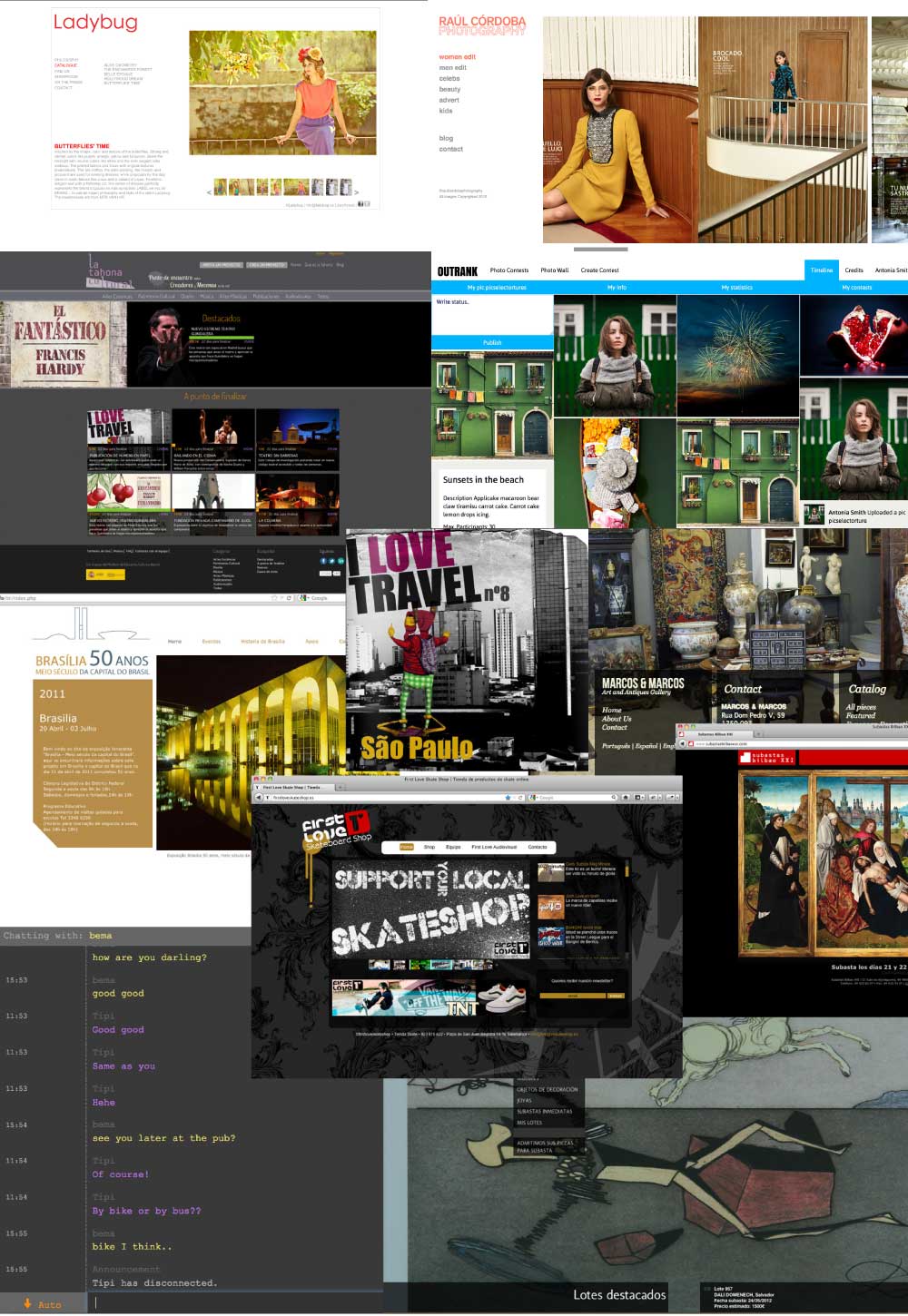Open the 'My contacts' tab
This screenshot has width=908, height=1316.
[856, 288]
